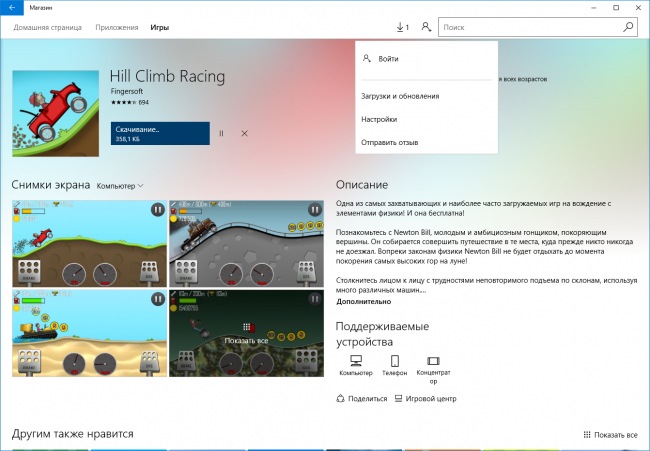View the star rating 694 reviews
This screenshot has width=650, height=451.
pos(130,102)
